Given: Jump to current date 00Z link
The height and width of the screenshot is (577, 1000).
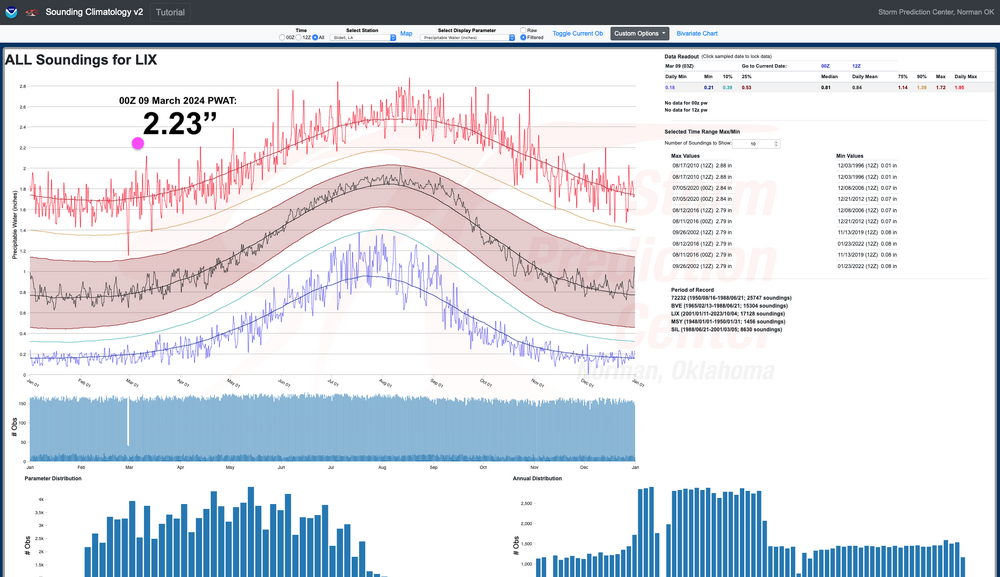Looking at the screenshot, I should (x=825, y=66).
